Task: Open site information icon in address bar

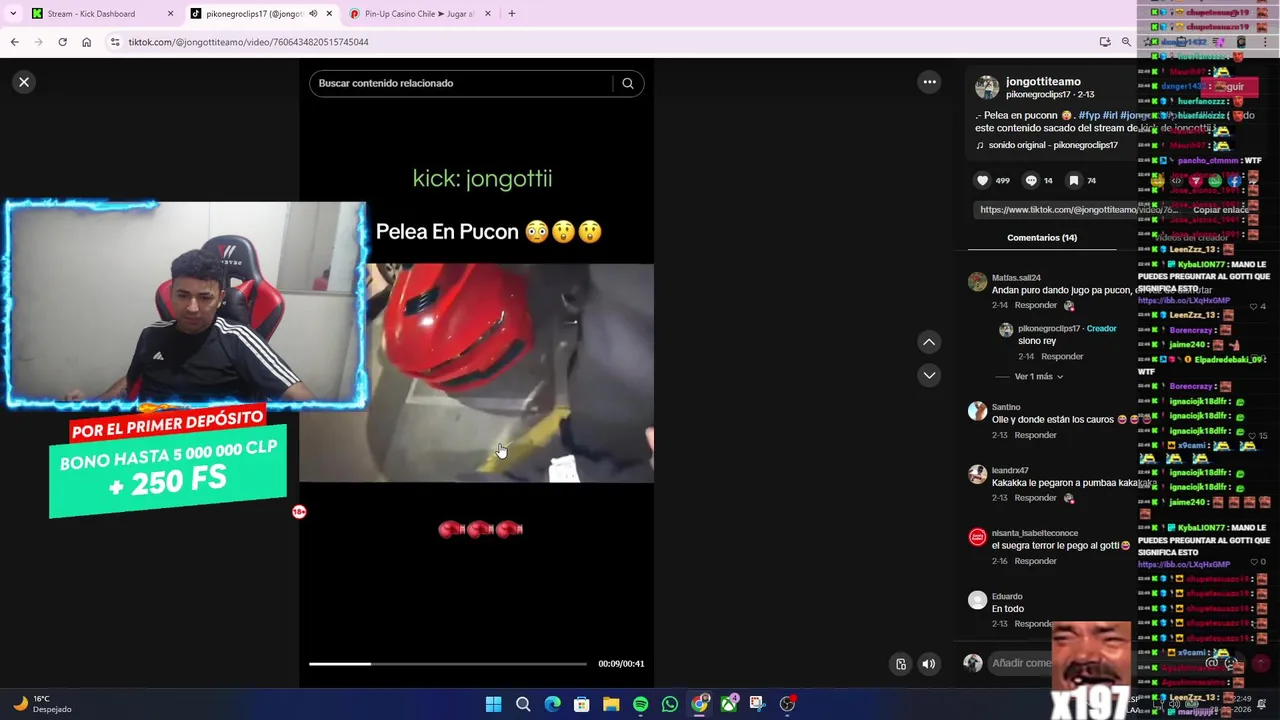Action: (x=115, y=42)
